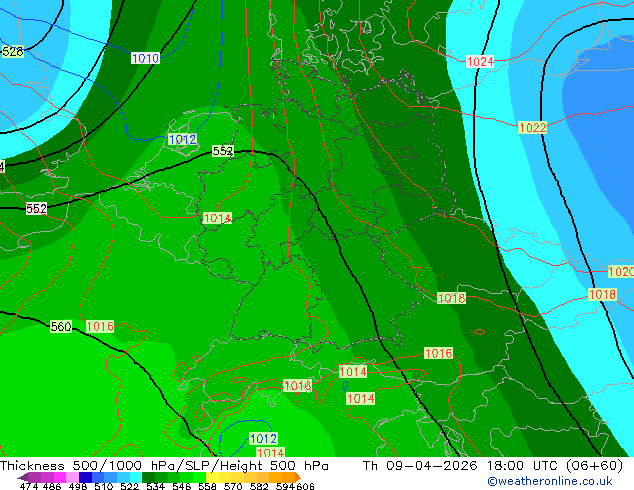
Task: Click the 552 label with white background
Action: click(x=36, y=209)
